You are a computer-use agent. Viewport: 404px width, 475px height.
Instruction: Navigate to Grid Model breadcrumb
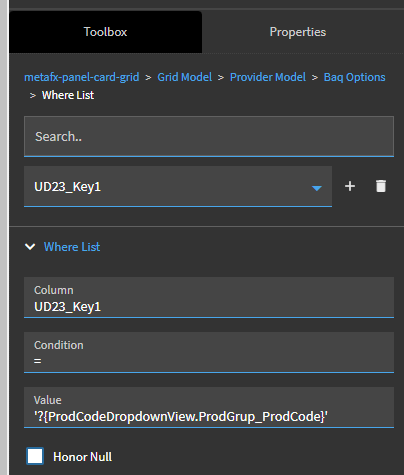184,77
